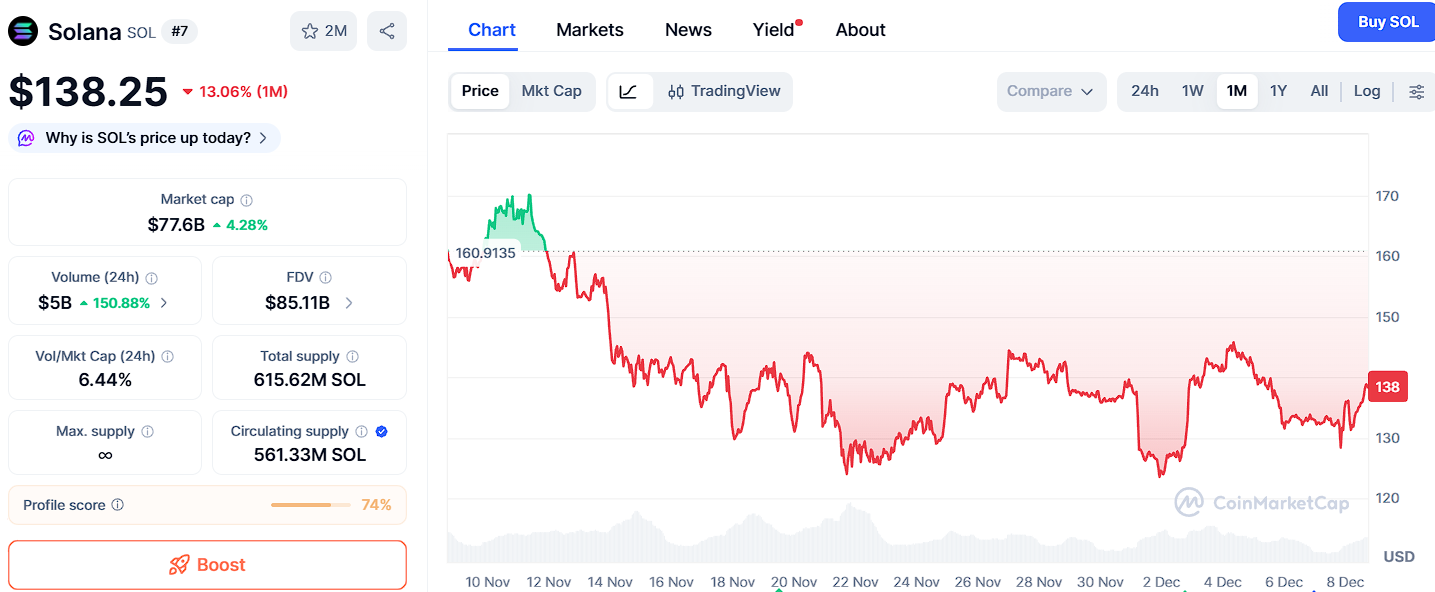Click the Buy SOL button
The height and width of the screenshot is (592, 1435).
coord(1386,21)
